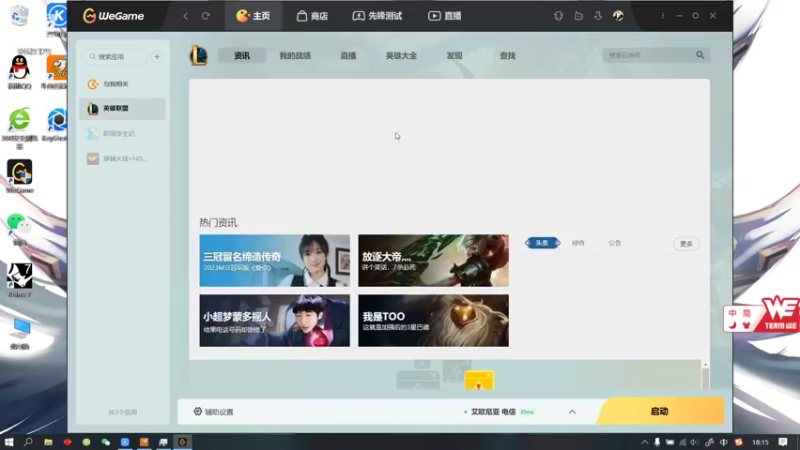Viewport: 800px width, 450px height.
Task: Open the three-dot more menu
Action: 662,16
